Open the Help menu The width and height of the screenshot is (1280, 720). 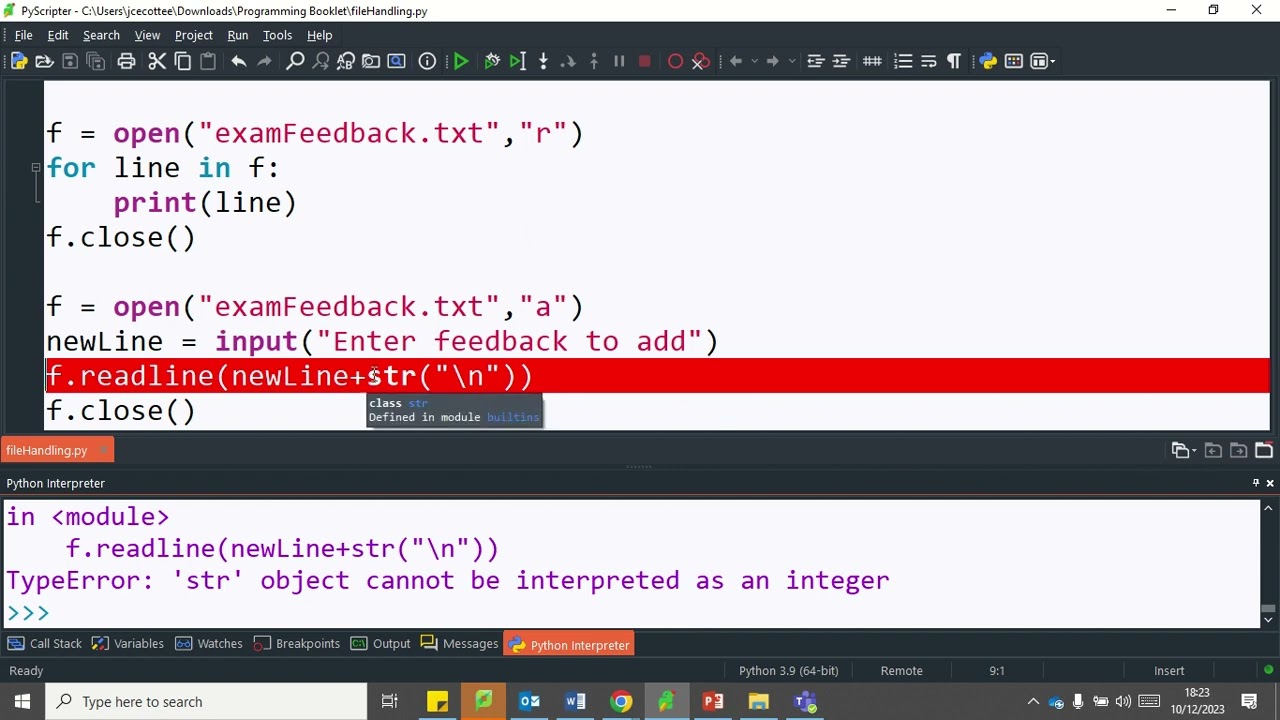tap(320, 35)
